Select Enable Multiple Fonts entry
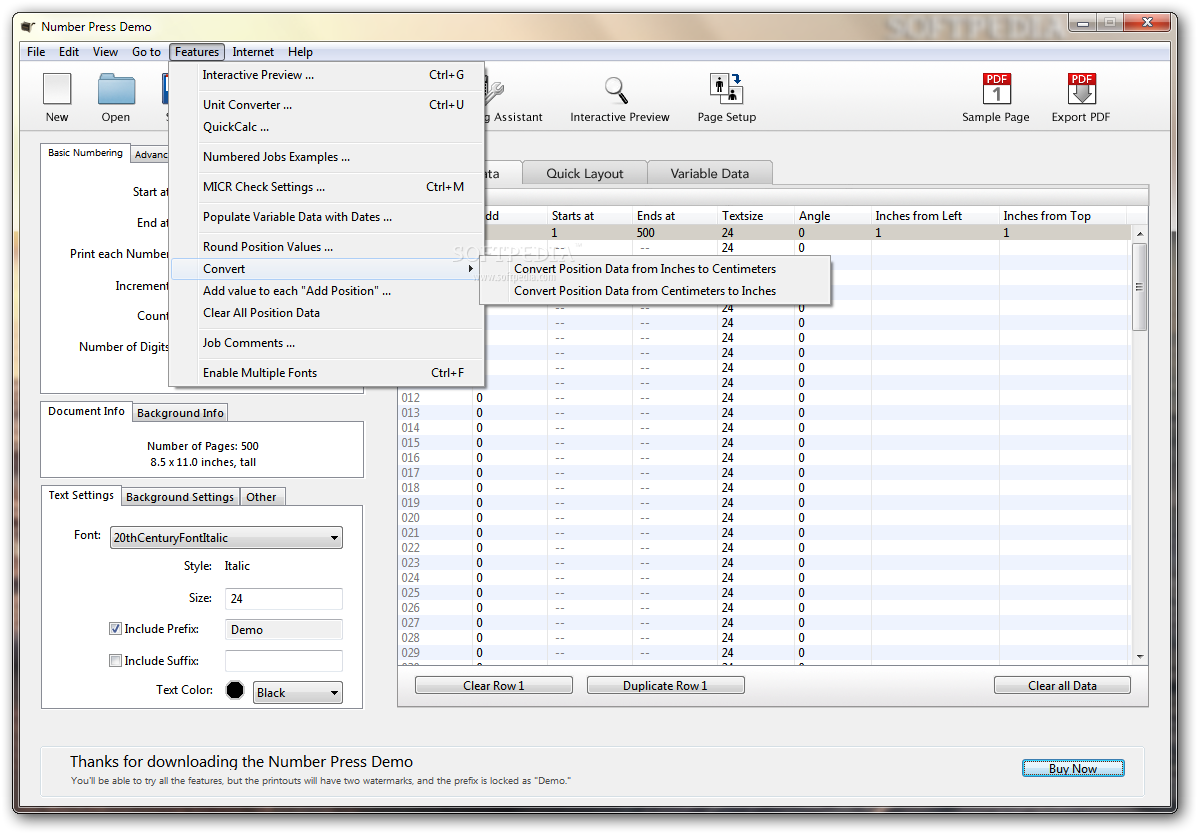Viewport: 1198px width, 834px height. (x=327, y=373)
